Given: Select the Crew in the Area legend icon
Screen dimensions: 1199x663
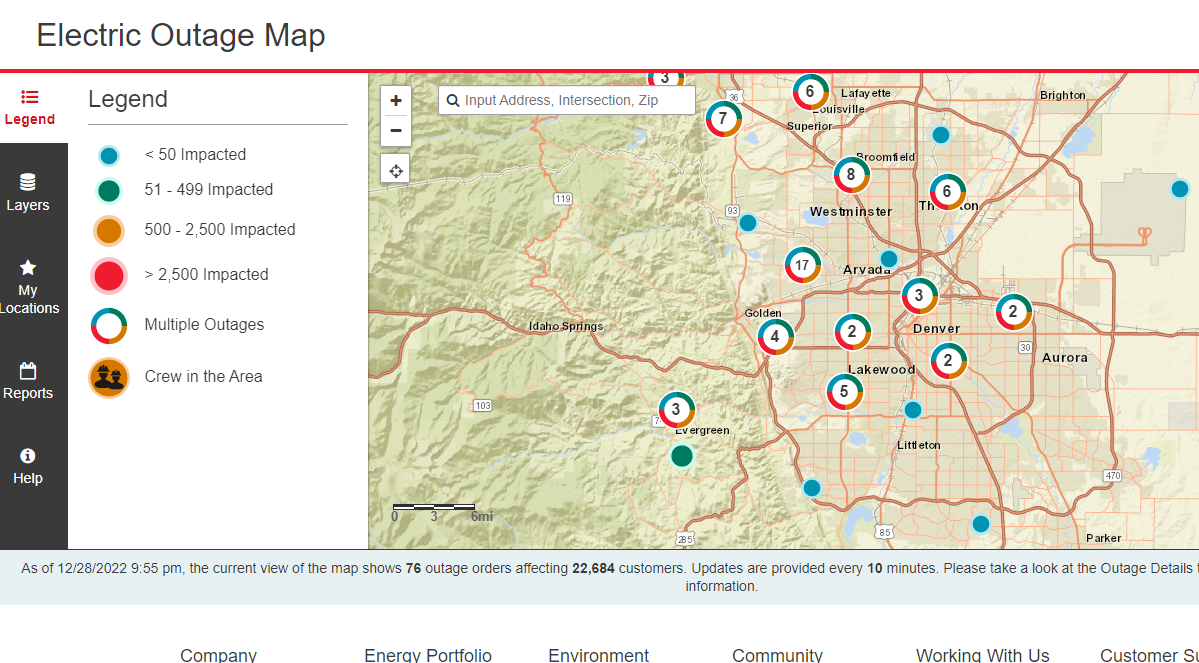Looking at the screenshot, I should [108, 377].
